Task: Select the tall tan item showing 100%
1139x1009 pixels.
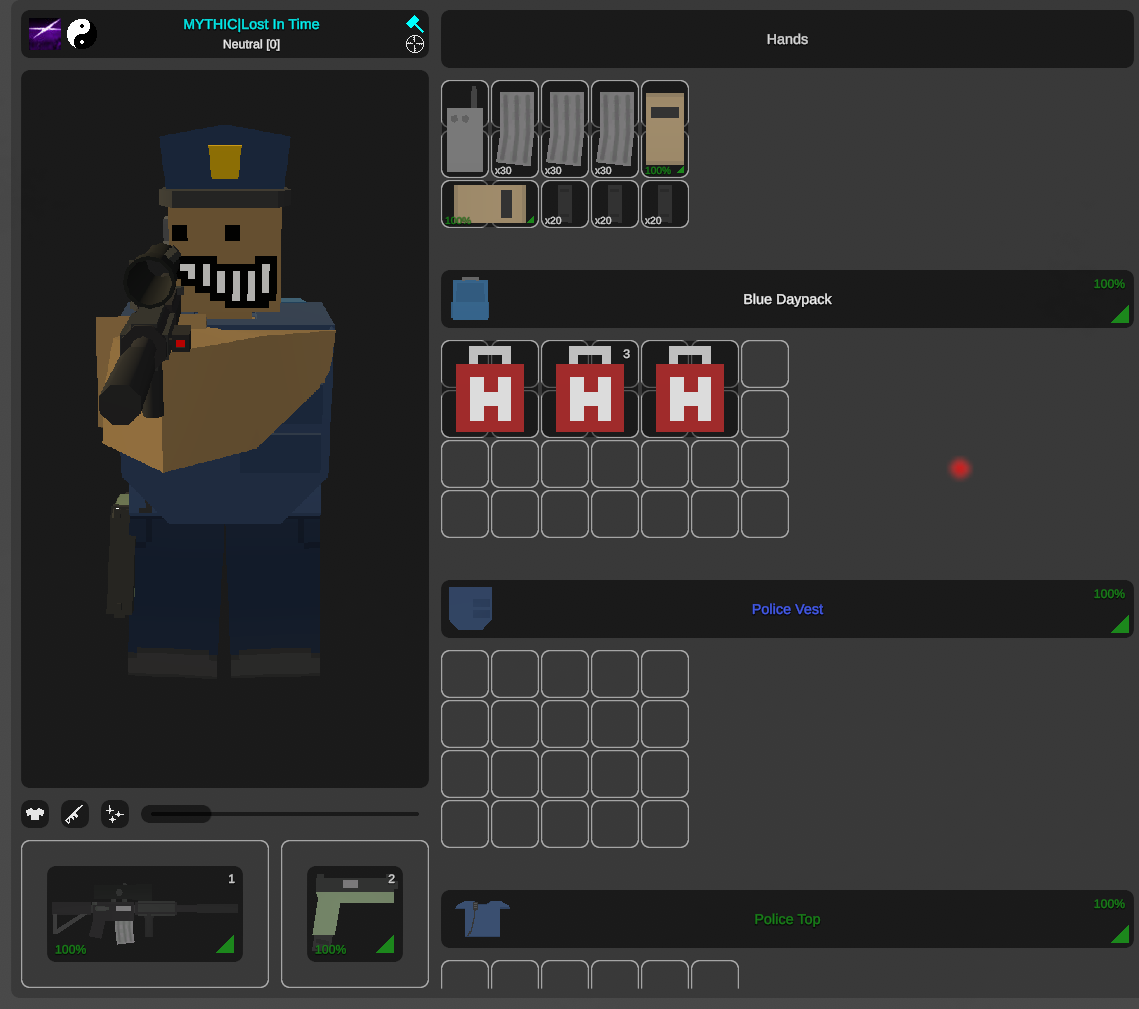Action: tap(665, 129)
